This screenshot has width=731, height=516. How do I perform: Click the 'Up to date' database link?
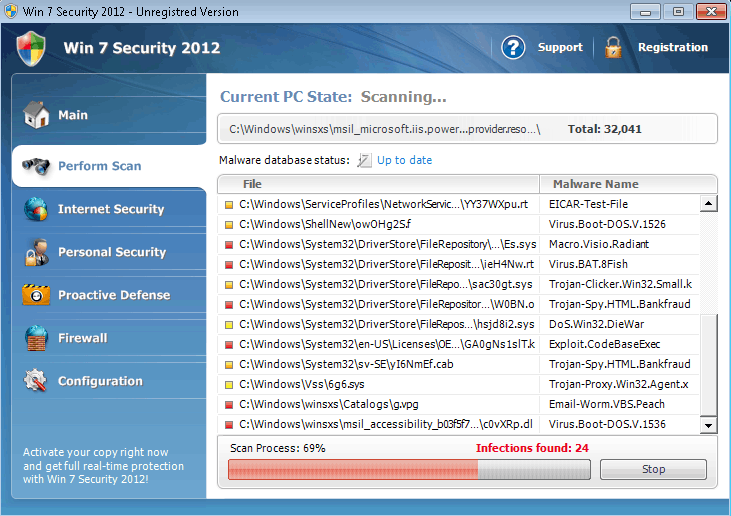click(x=404, y=160)
